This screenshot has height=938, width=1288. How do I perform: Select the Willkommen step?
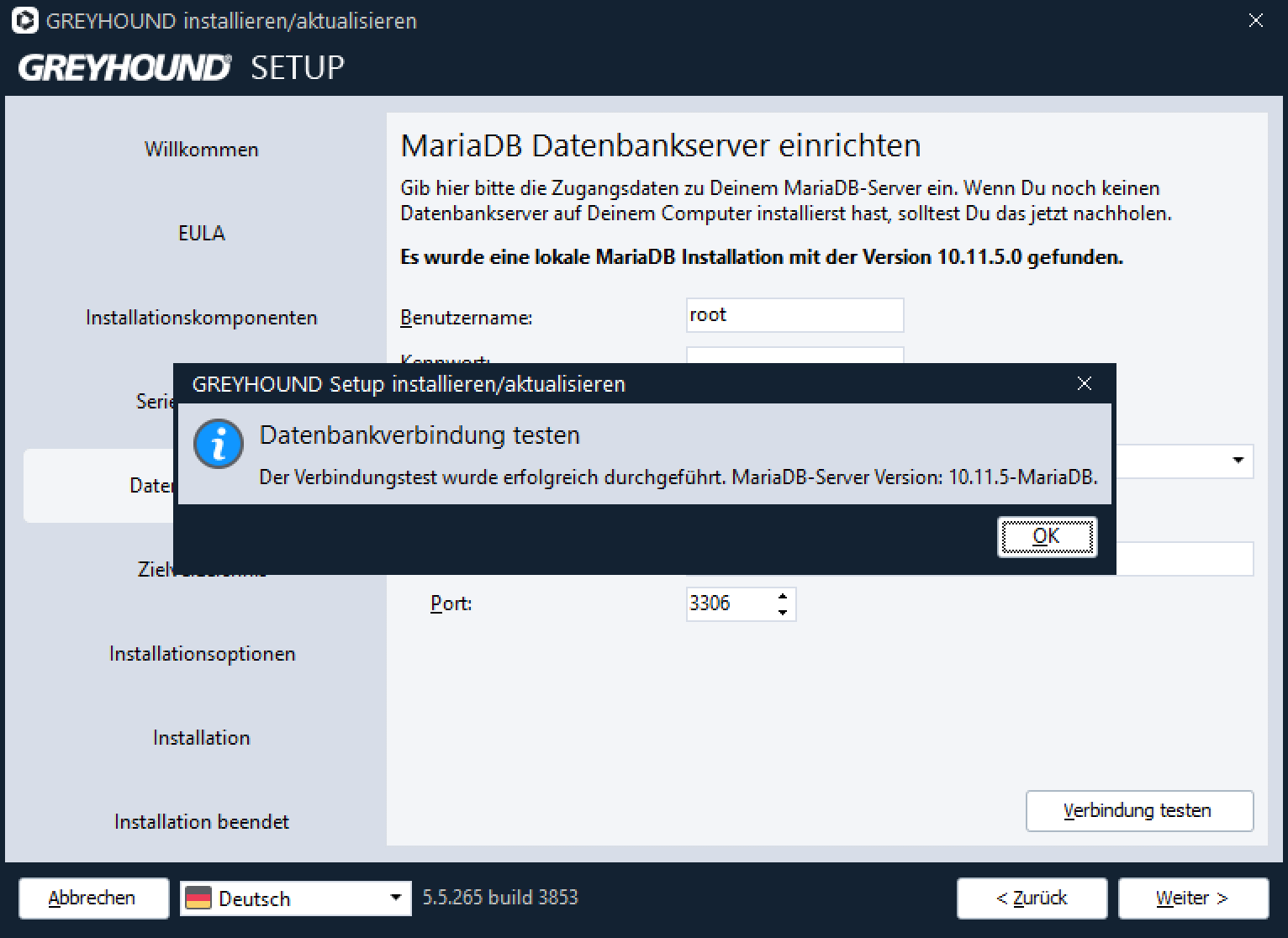(202, 150)
